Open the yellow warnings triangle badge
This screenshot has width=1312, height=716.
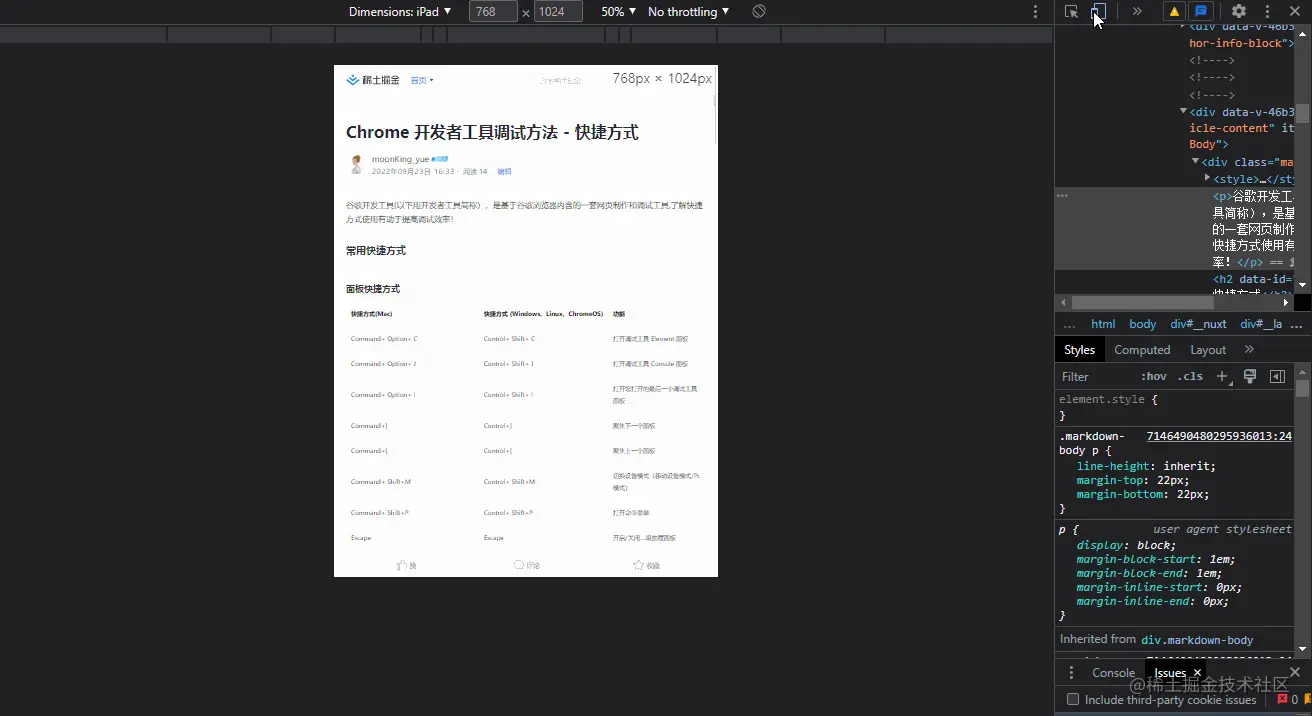[x=1174, y=12]
